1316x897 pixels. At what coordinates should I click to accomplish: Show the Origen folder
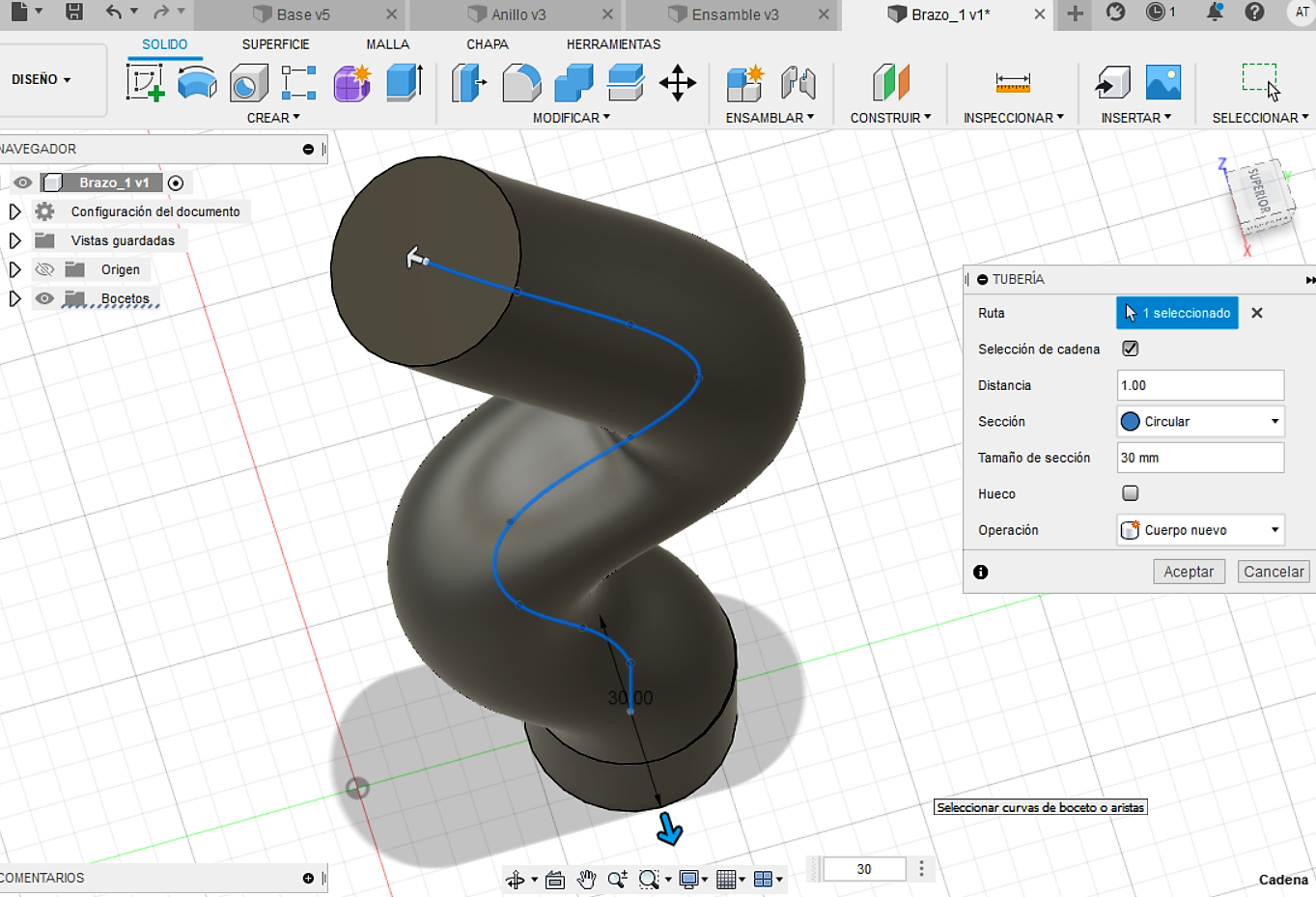click(x=44, y=269)
